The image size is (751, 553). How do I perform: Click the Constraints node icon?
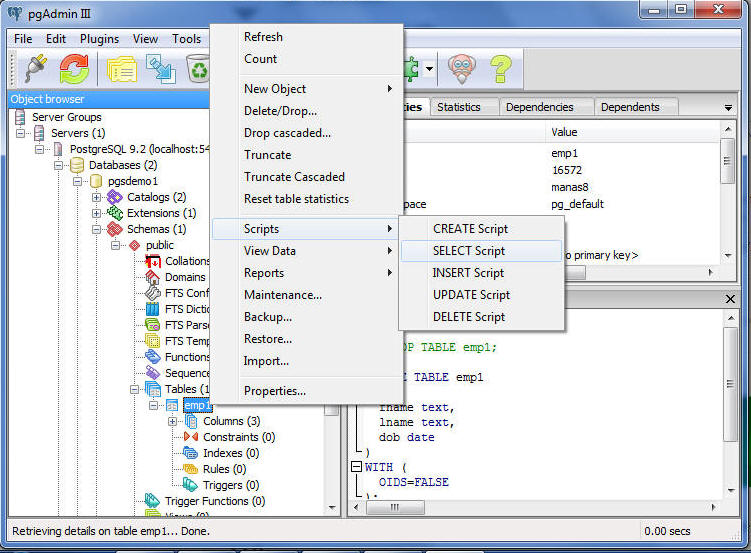(x=191, y=437)
